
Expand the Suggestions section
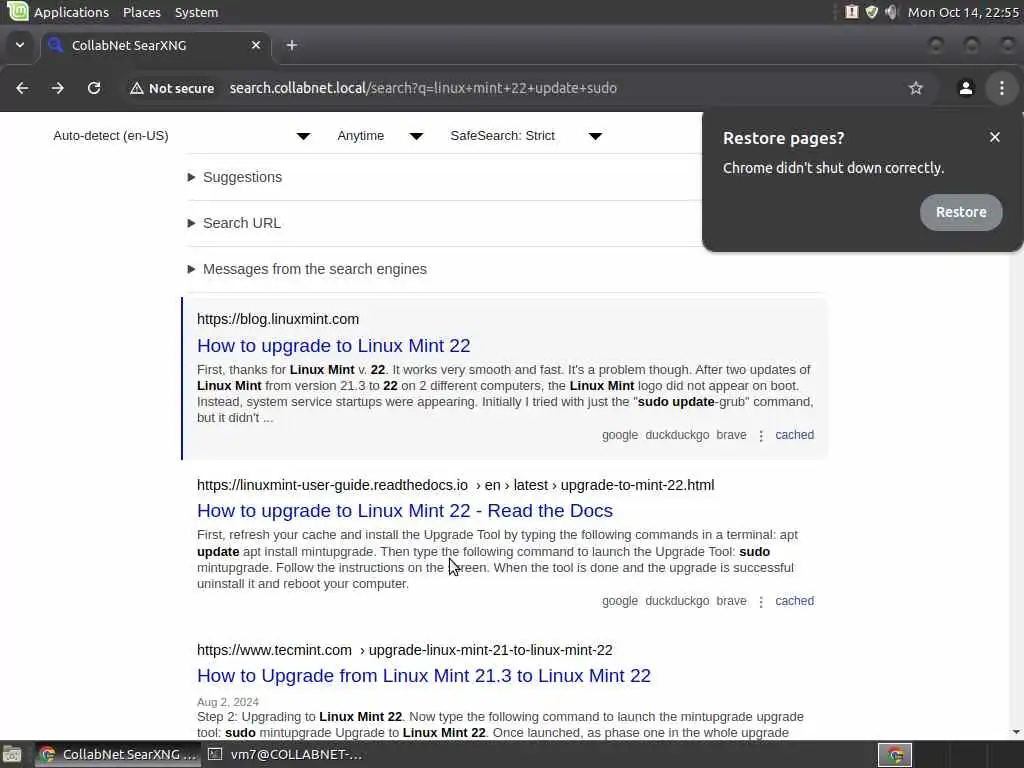coord(235,177)
